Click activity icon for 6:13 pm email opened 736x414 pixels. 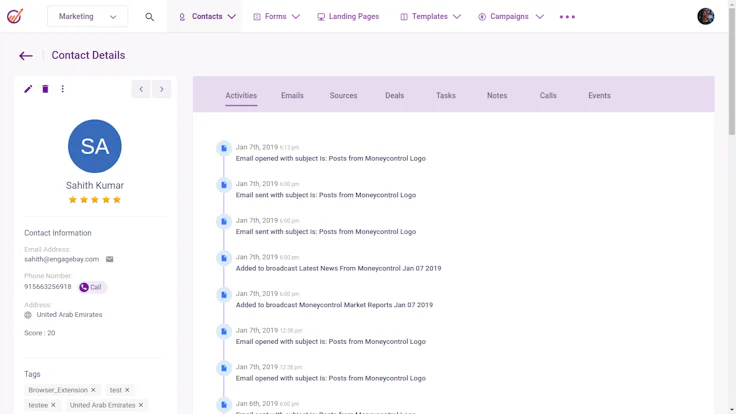point(224,148)
